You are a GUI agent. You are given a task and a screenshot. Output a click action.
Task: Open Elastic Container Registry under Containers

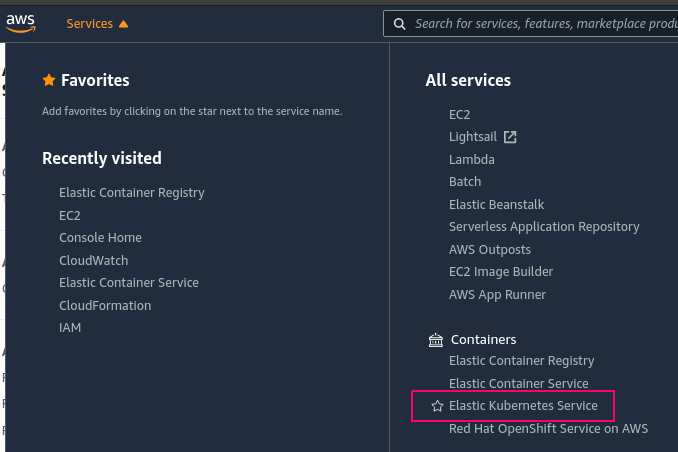click(x=521, y=361)
